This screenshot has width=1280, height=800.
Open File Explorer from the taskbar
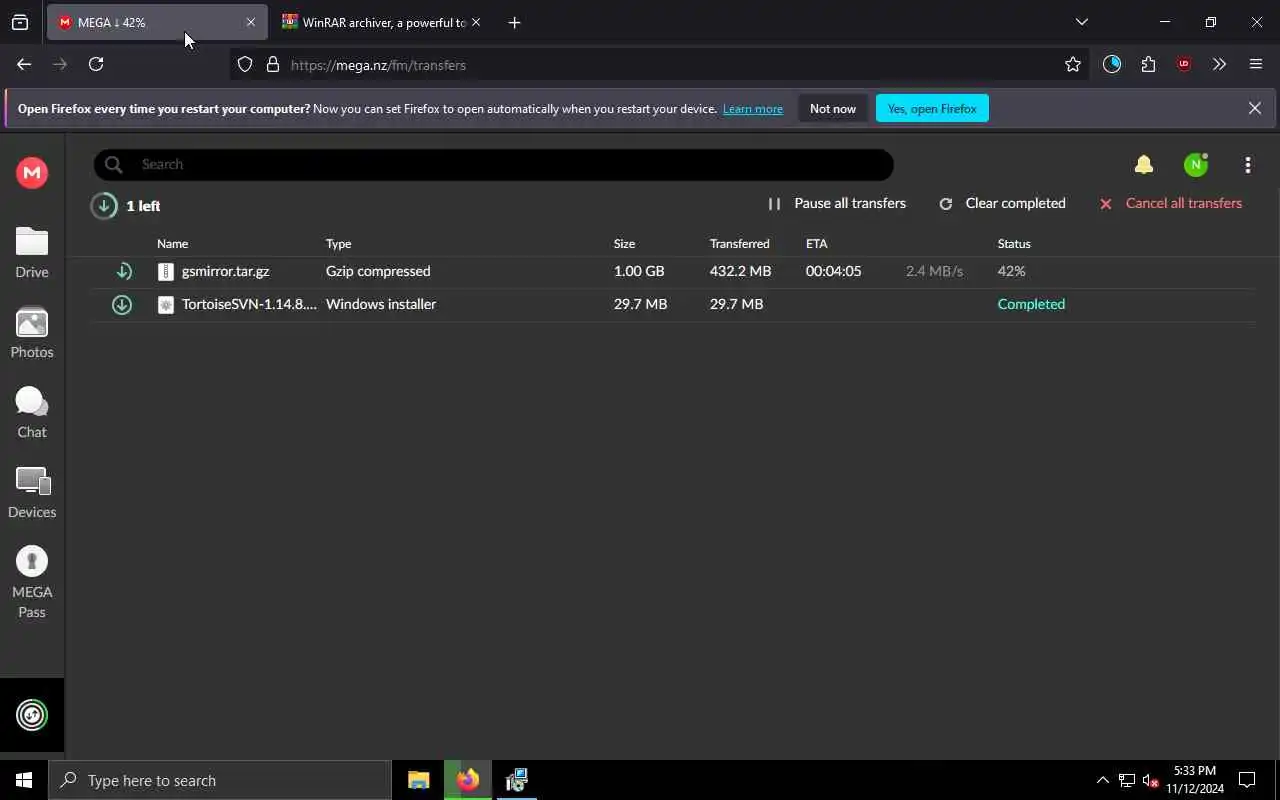[419, 780]
